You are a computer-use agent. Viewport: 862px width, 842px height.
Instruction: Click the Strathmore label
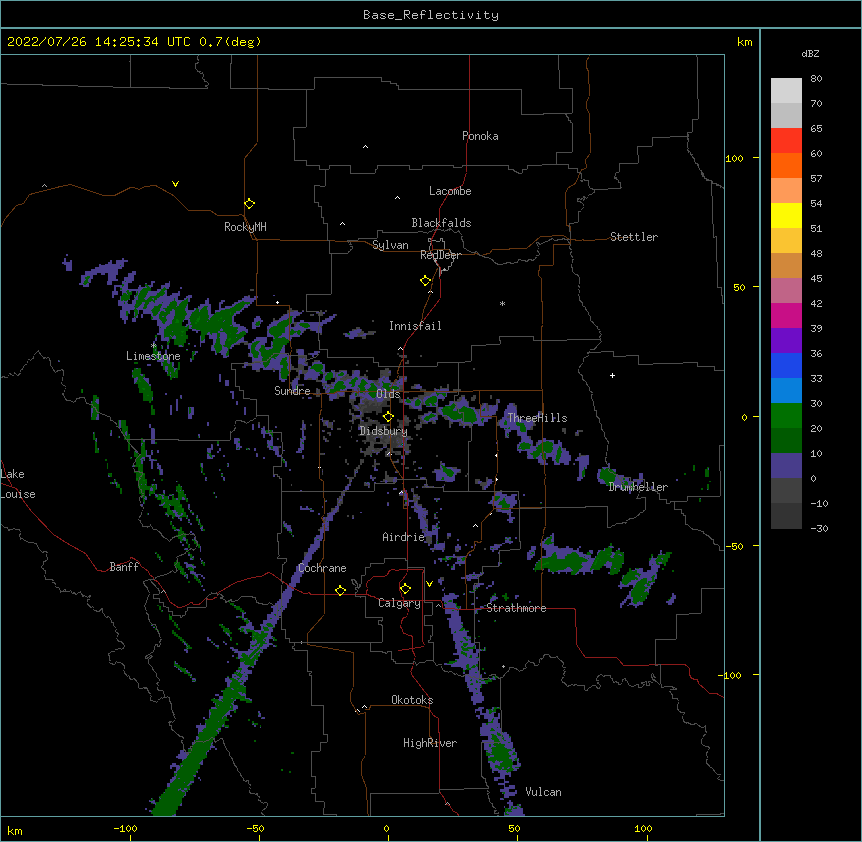point(516,608)
